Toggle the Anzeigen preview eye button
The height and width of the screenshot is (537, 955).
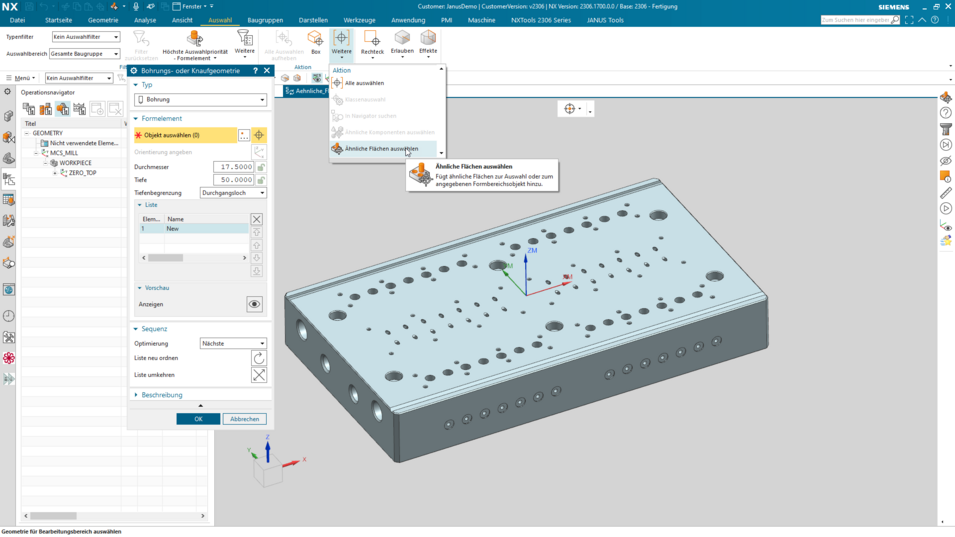[x=255, y=304]
